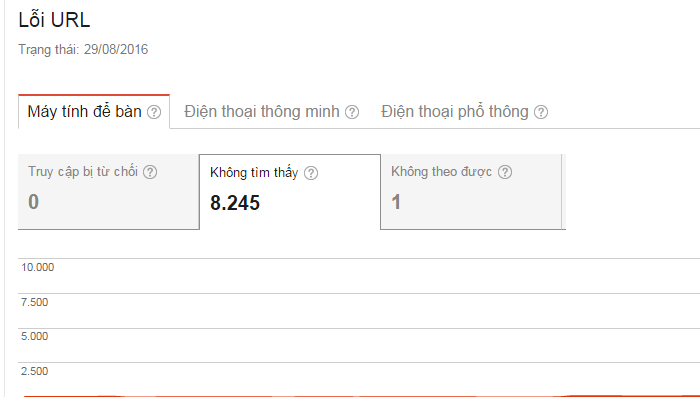Open the Điện thoại thông minh tab
This screenshot has height=397, width=700.
pos(271,112)
